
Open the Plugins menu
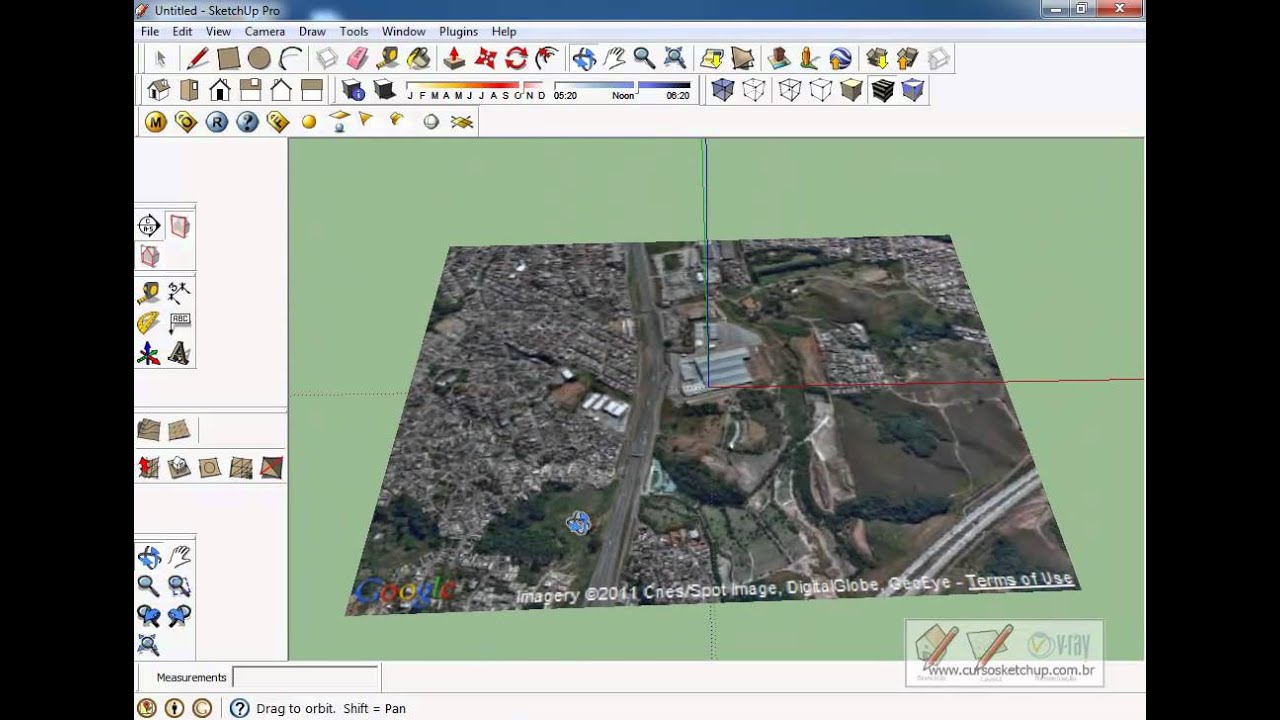pos(458,31)
